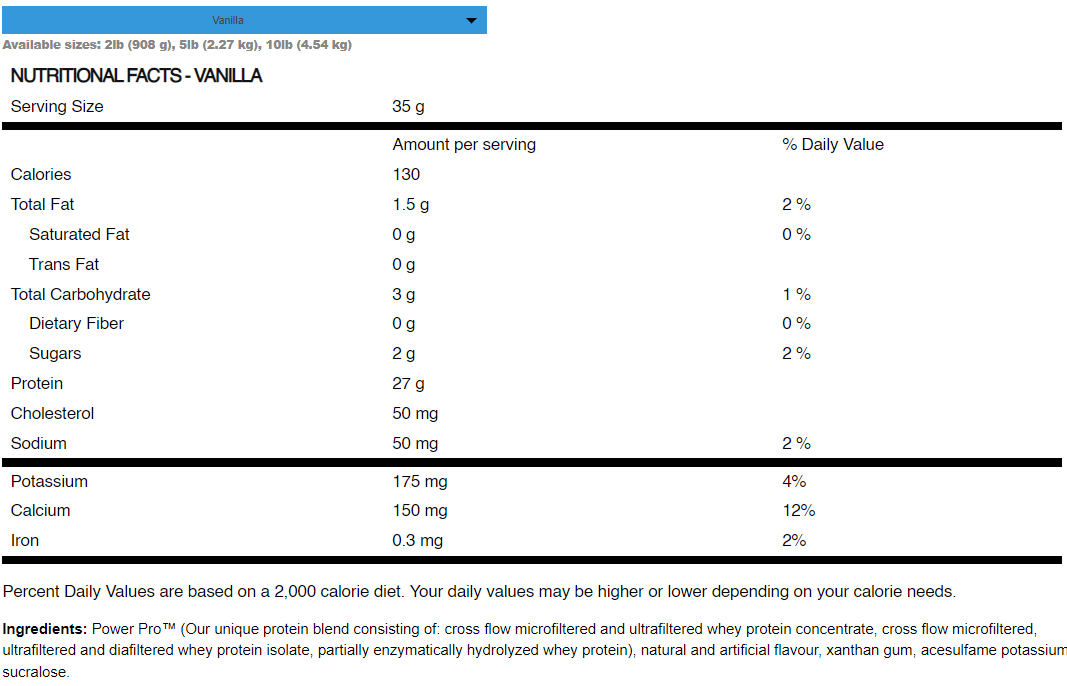The height and width of the screenshot is (686, 1067).
Task: Click the Cholesterol row label
Action: point(52,413)
